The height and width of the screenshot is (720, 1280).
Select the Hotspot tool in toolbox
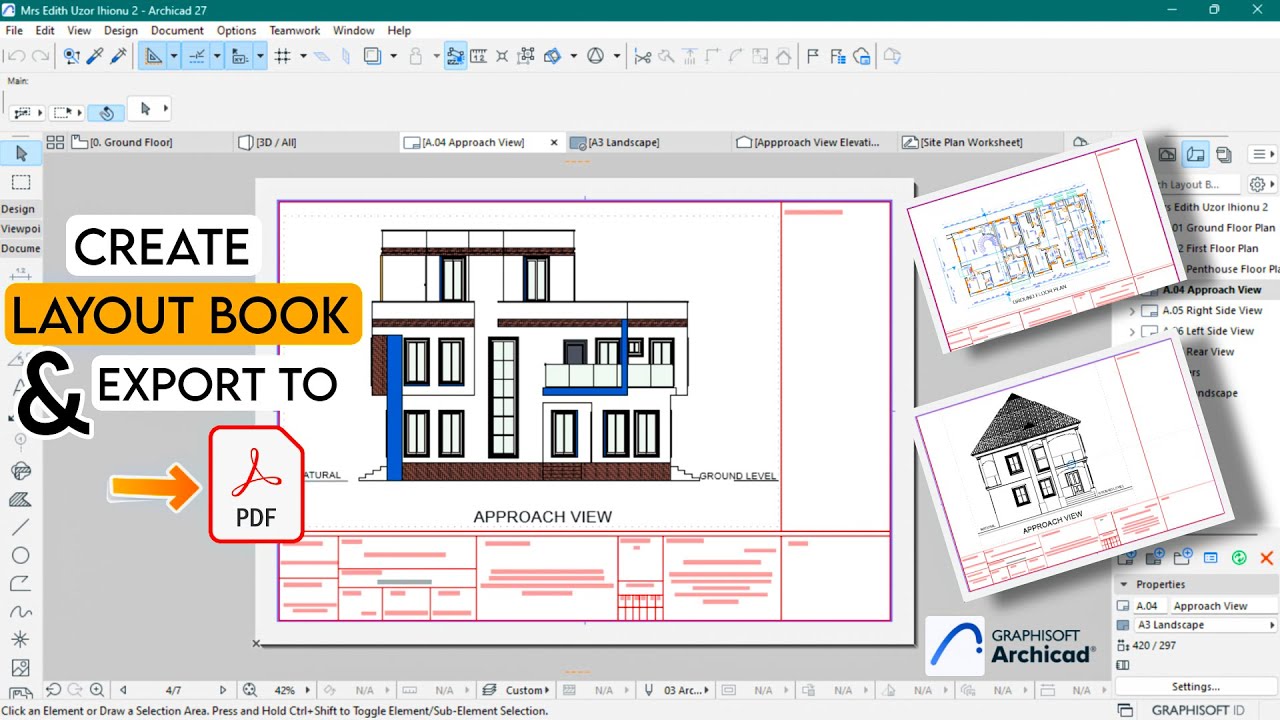20,639
